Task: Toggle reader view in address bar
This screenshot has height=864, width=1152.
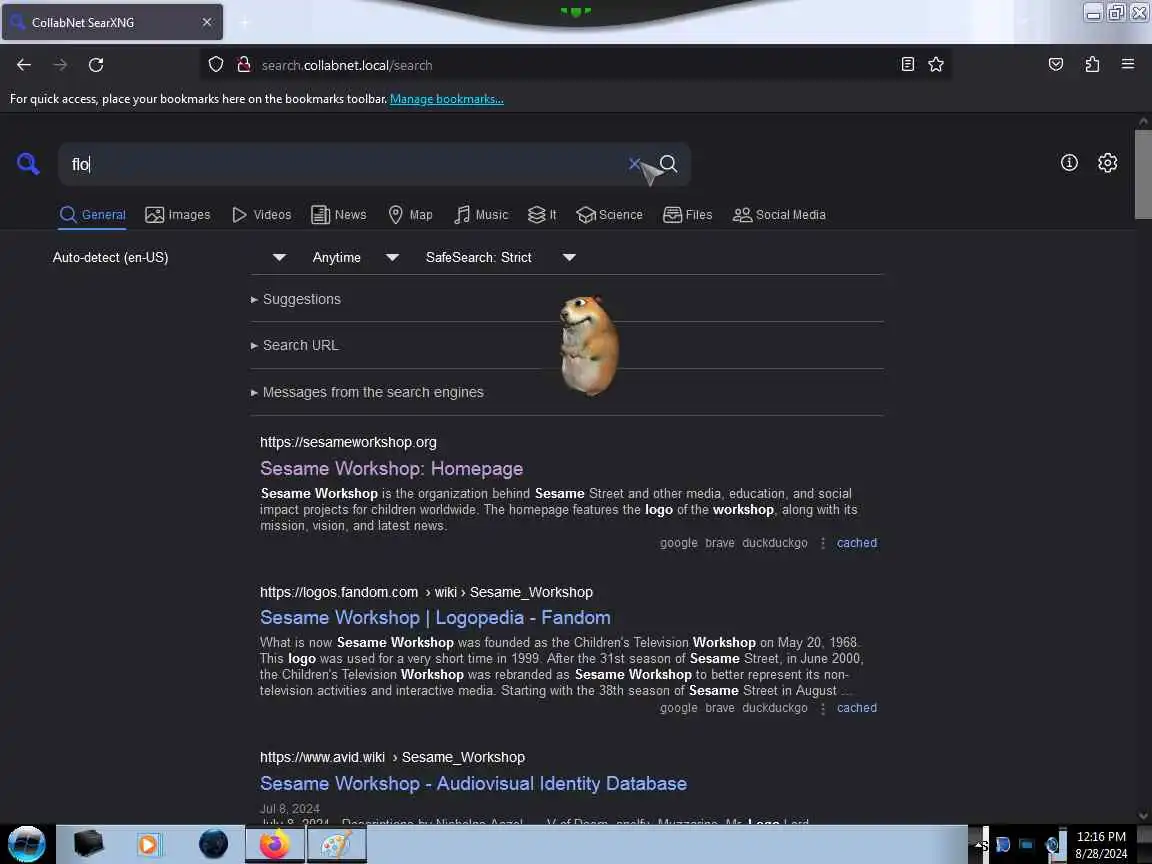Action: (907, 65)
